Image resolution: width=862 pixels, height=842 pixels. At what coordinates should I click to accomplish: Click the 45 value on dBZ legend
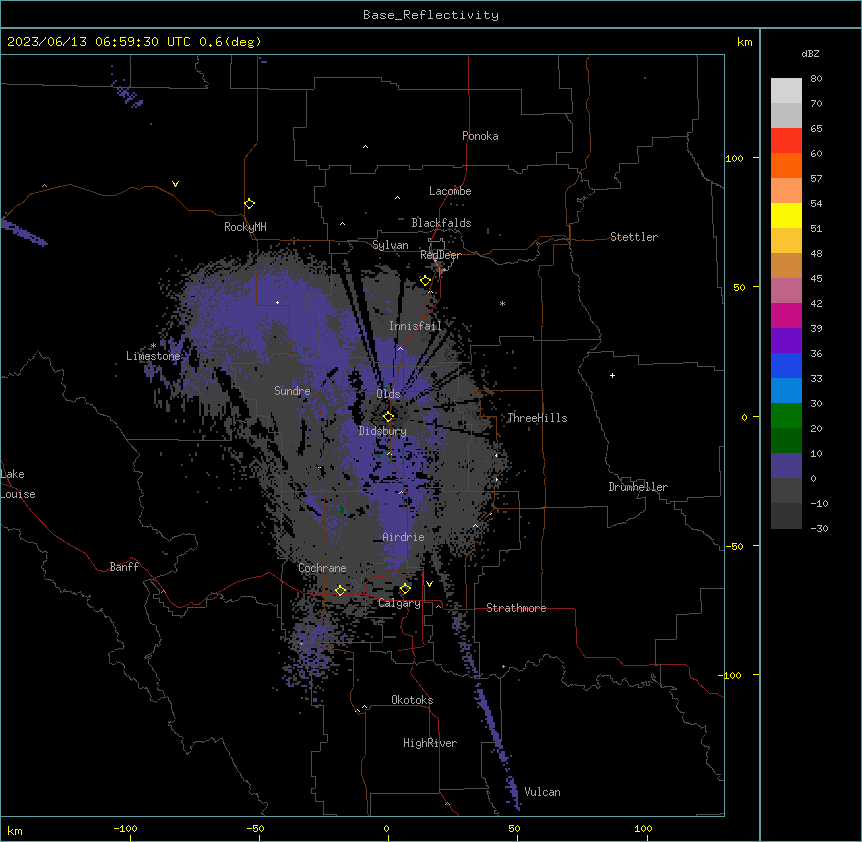[x=816, y=279]
